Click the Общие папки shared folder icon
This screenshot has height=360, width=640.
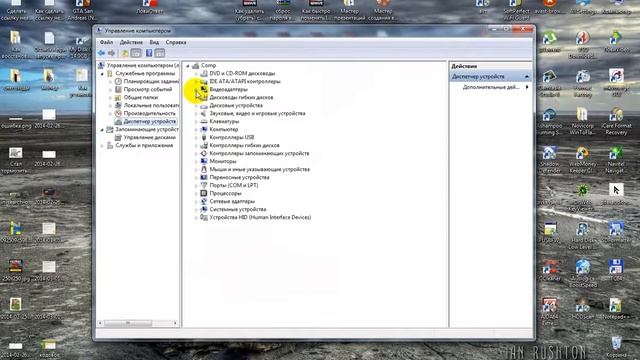click(118, 97)
